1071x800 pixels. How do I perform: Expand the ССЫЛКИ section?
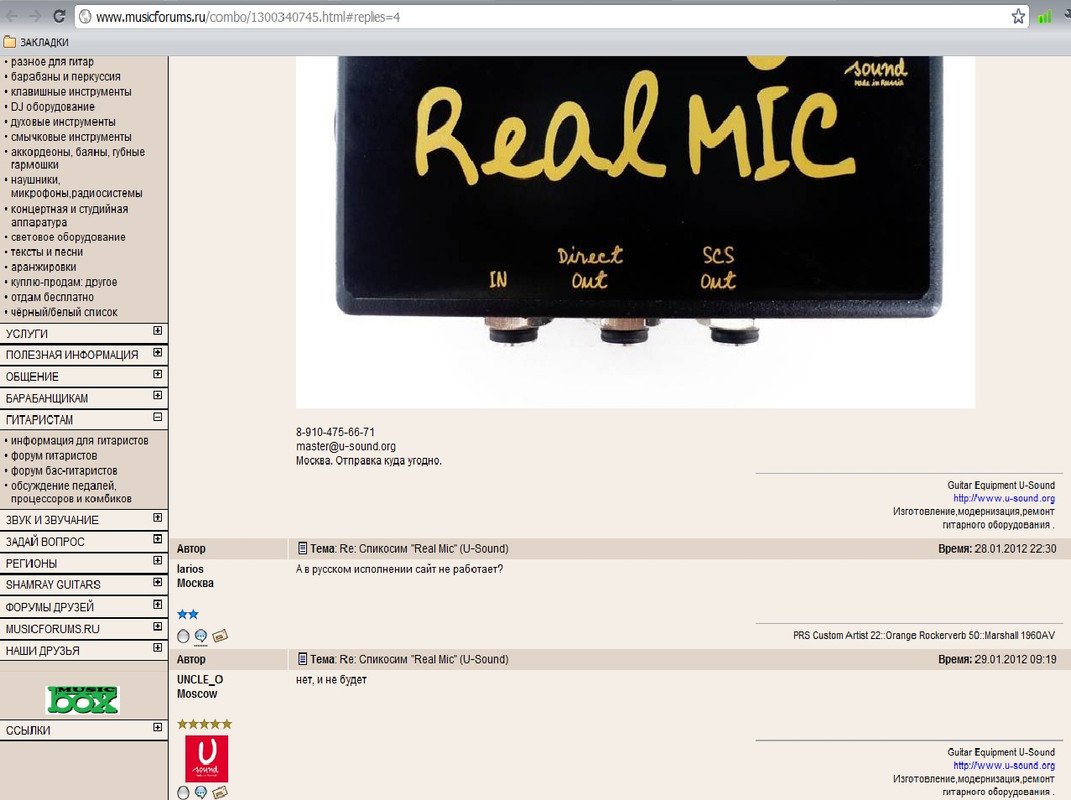coord(158,727)
